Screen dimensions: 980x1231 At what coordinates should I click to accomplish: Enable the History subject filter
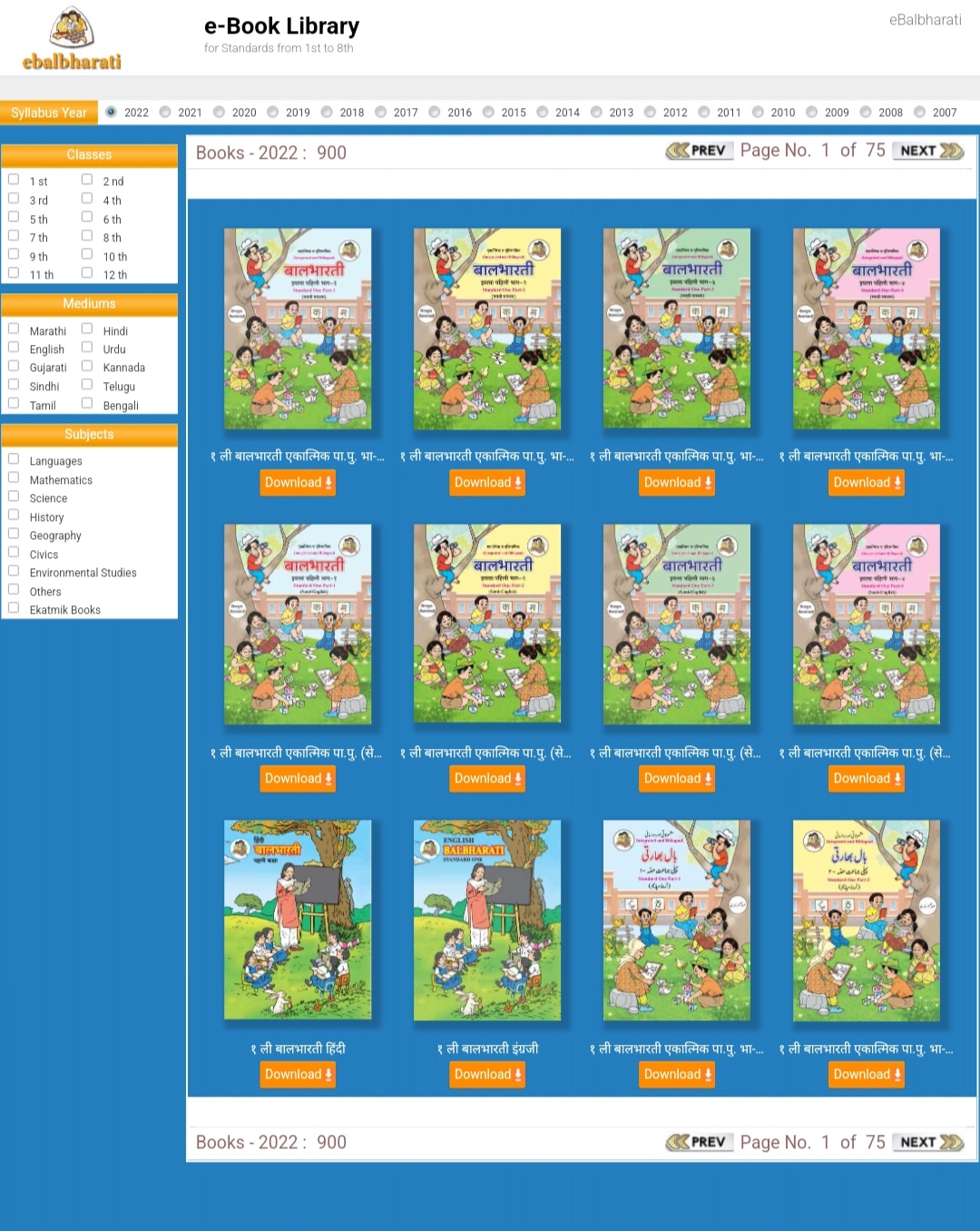click(x=14, y=515)
